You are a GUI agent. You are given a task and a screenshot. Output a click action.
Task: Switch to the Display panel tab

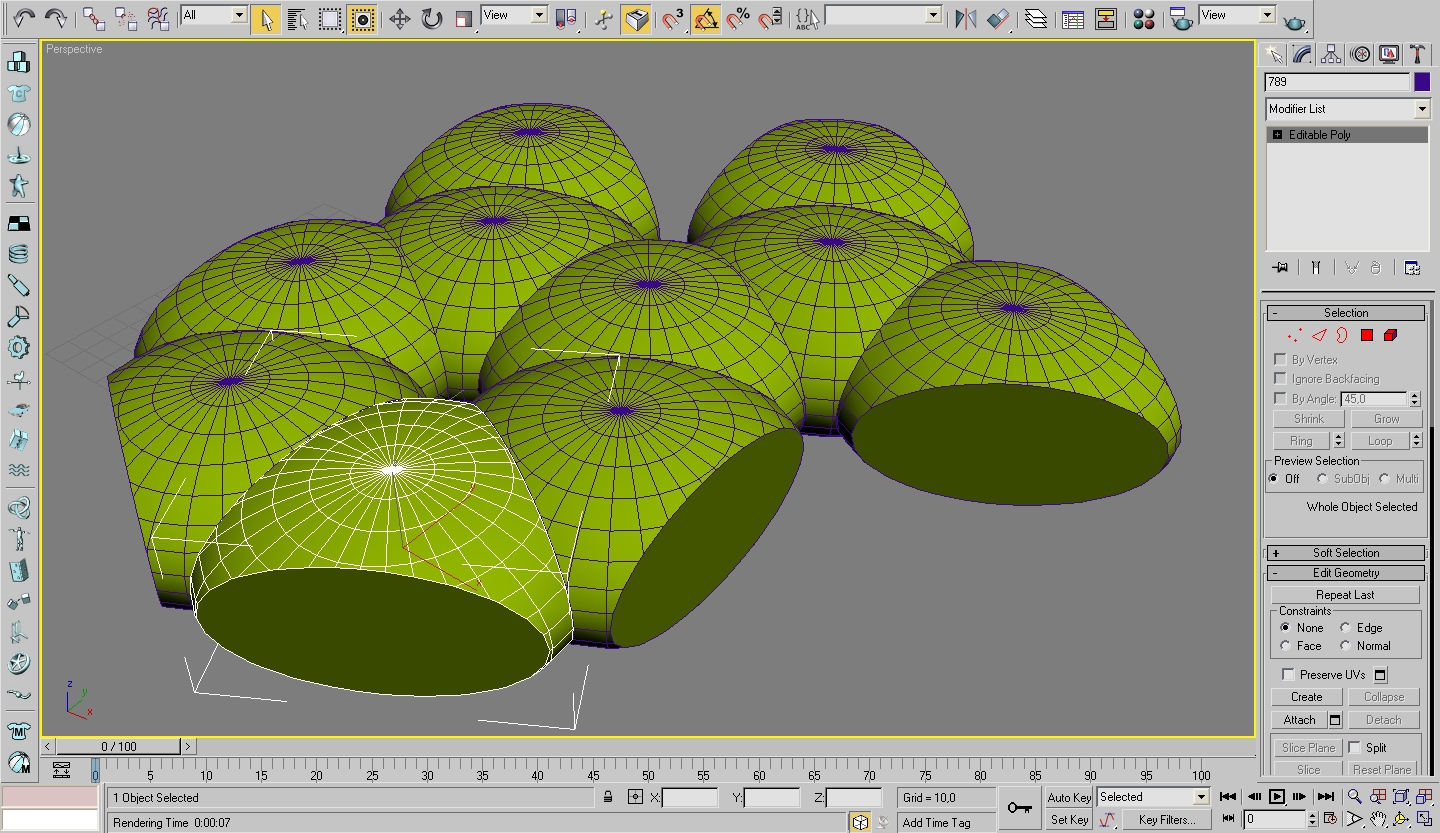pyautogui.click(x=1389, y=55)
